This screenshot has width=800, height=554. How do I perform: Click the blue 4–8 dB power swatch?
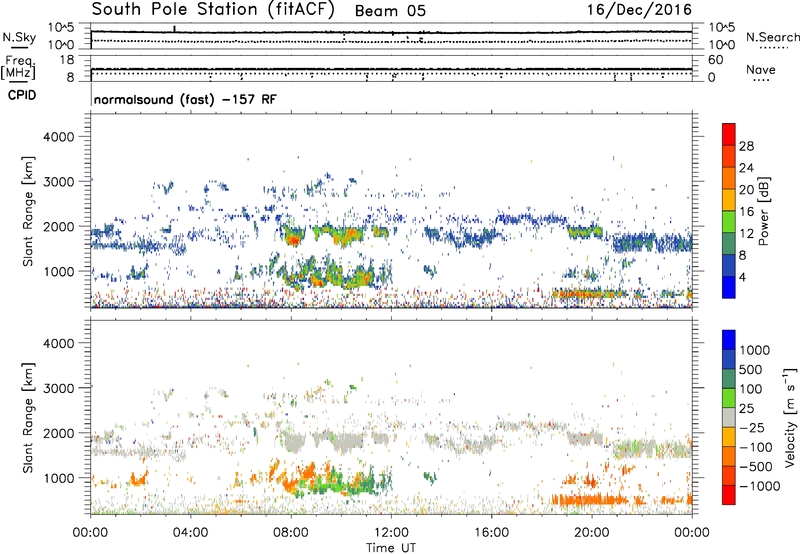[x=729, y=266]
